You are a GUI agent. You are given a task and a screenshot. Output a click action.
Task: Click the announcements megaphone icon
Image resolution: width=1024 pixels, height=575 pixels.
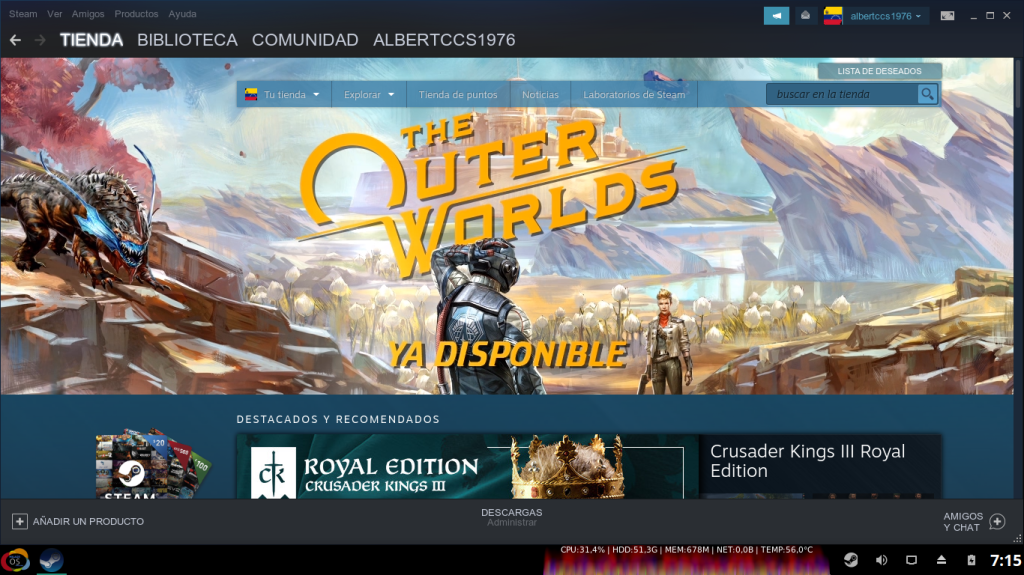(x=776, y=15)
